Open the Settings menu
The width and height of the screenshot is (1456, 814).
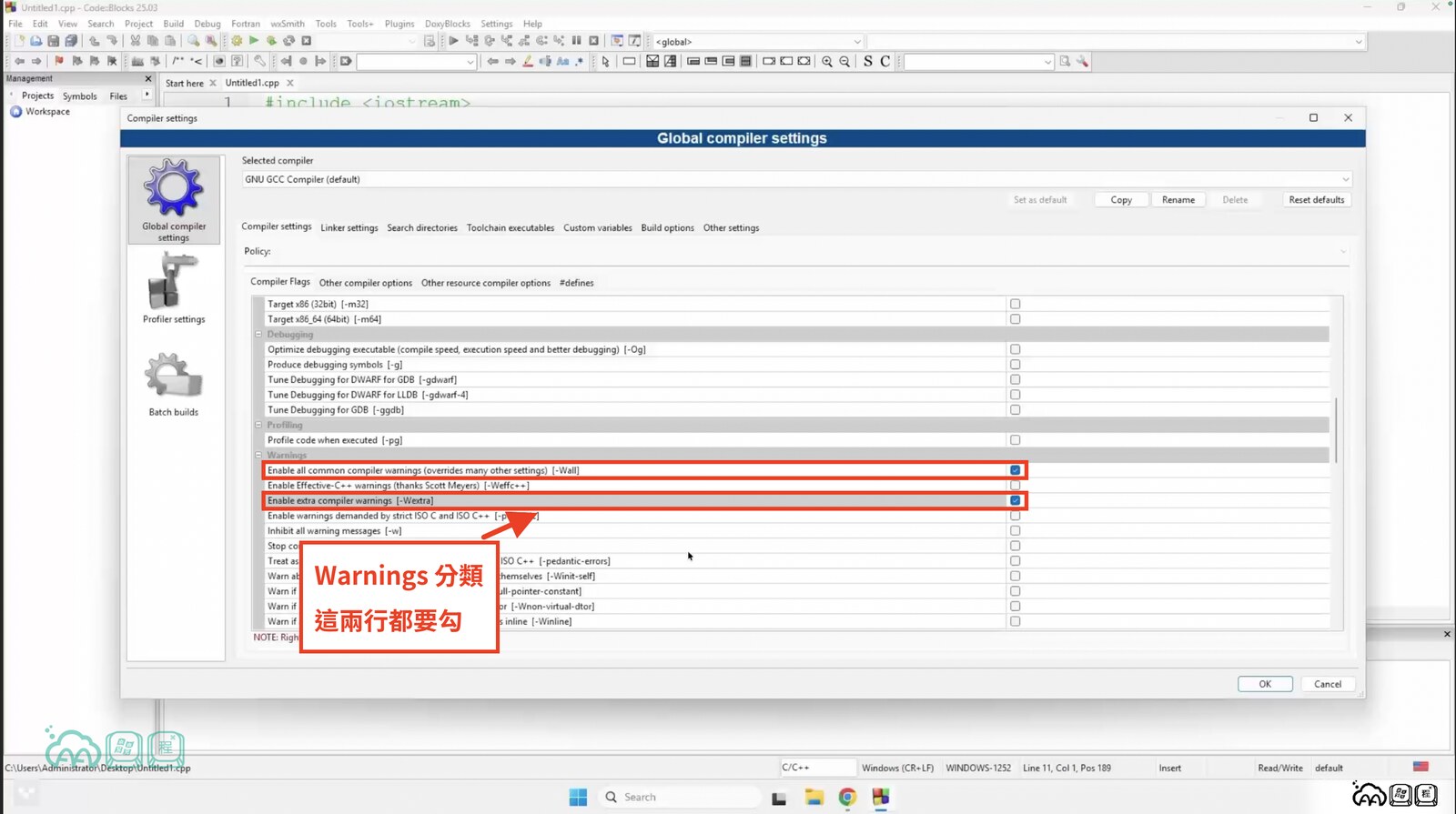(496, 24)
